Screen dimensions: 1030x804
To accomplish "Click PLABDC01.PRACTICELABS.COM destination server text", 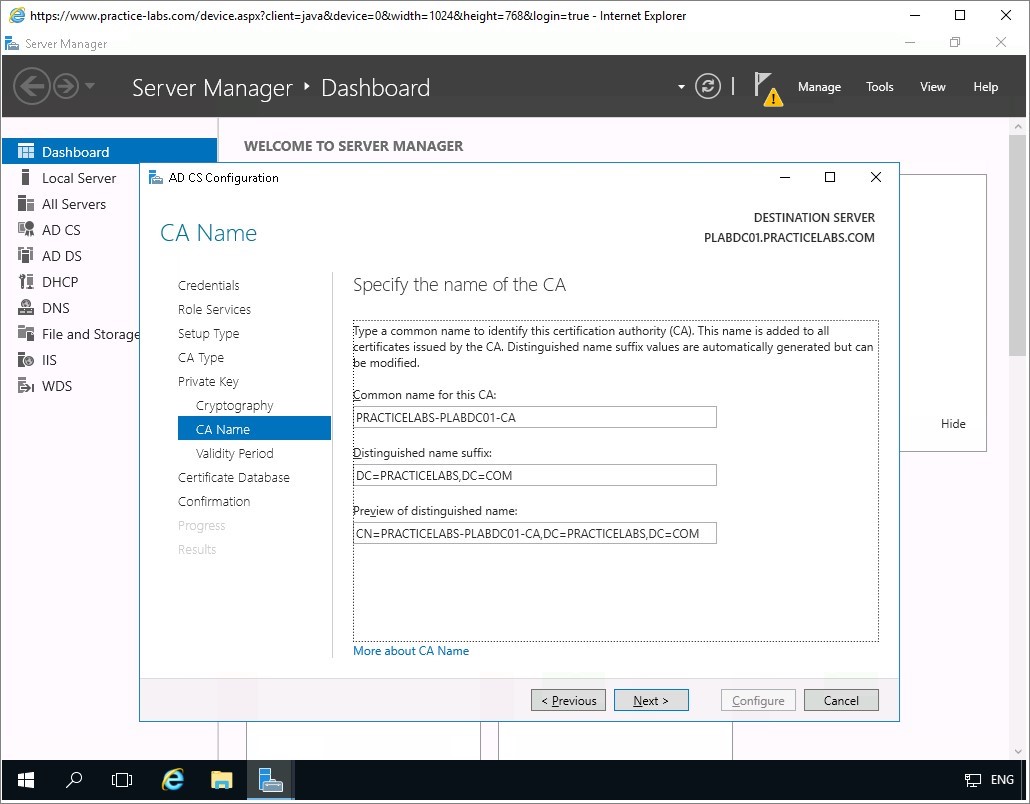I will [x=789, y=238].
